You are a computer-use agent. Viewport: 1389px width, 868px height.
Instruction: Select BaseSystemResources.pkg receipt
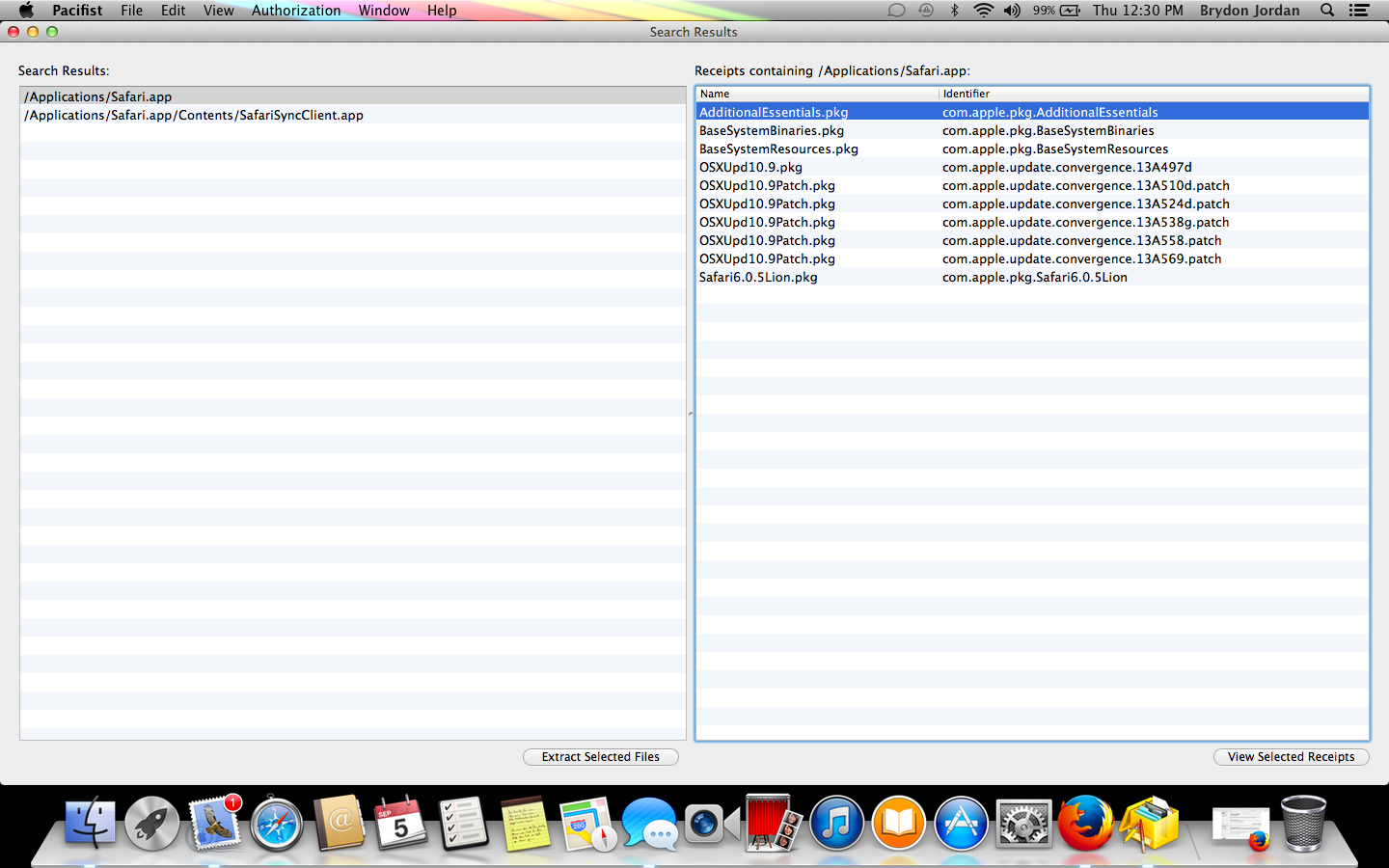coord(1032,149)
